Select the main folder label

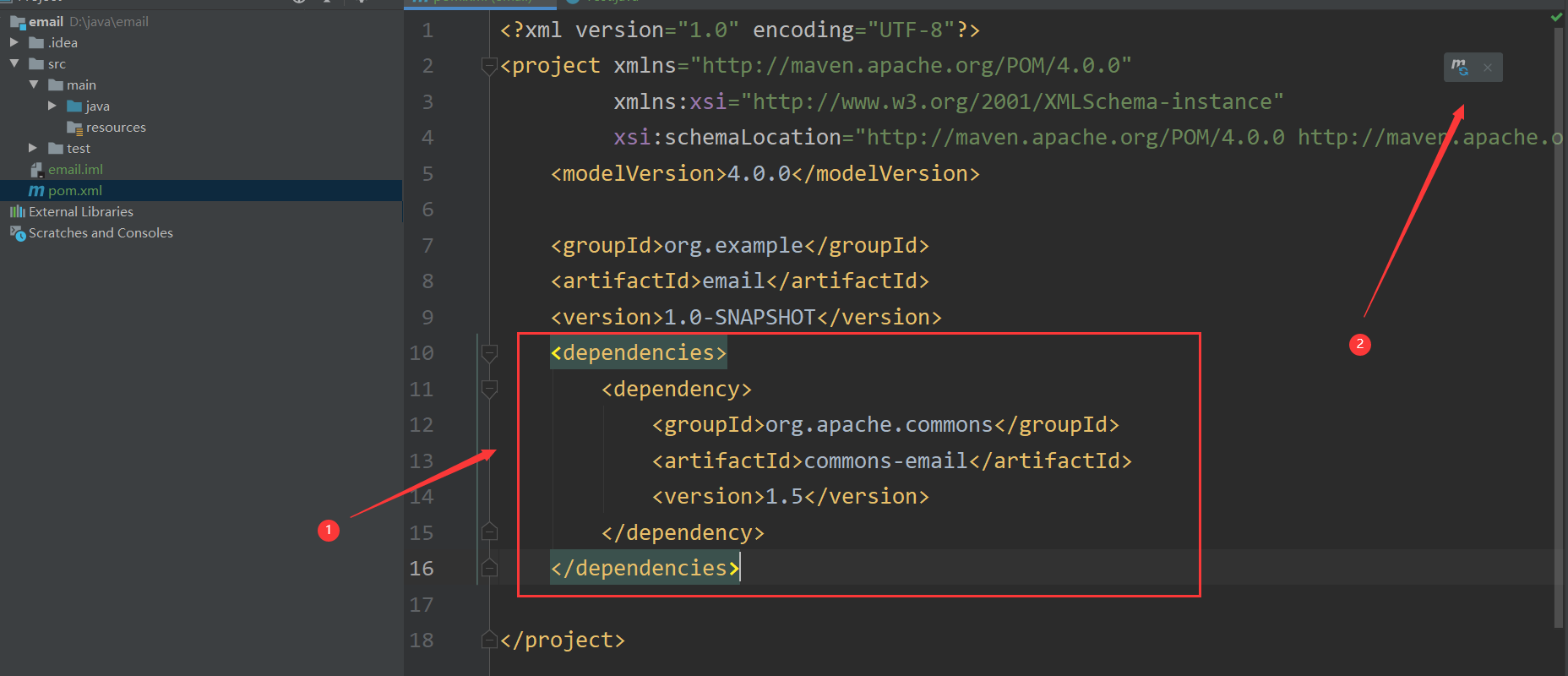(81, 85)
